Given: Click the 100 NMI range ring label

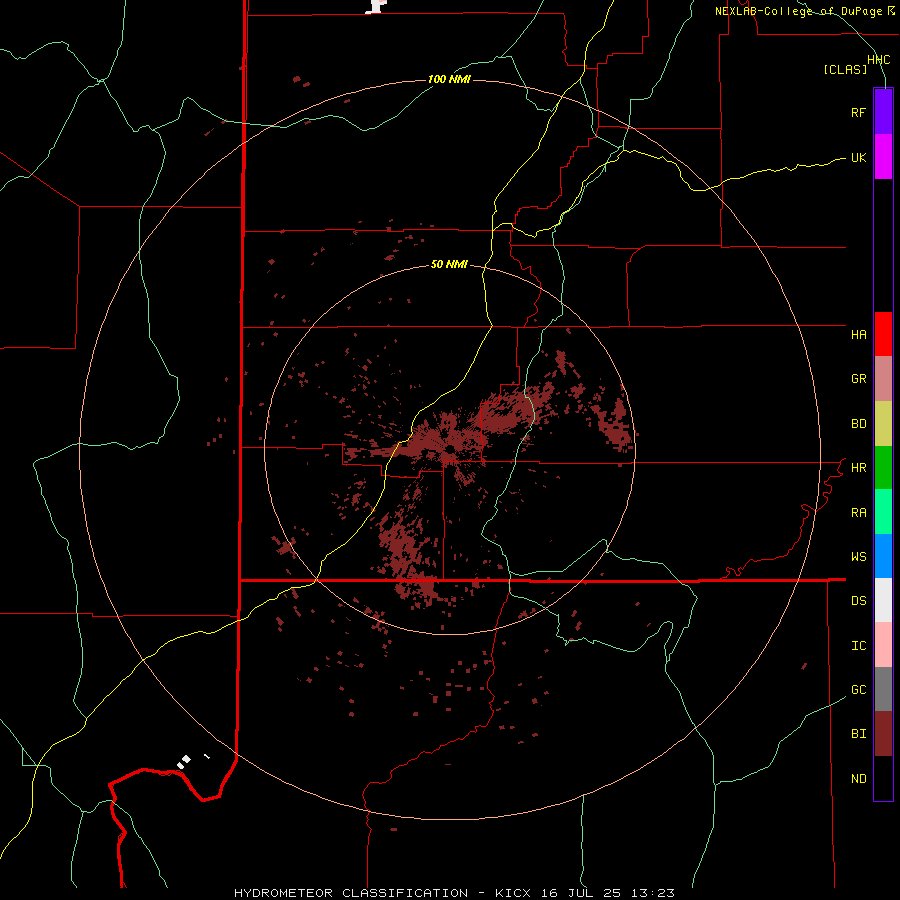Looking at the screenshot, I should tap(449, 79).
